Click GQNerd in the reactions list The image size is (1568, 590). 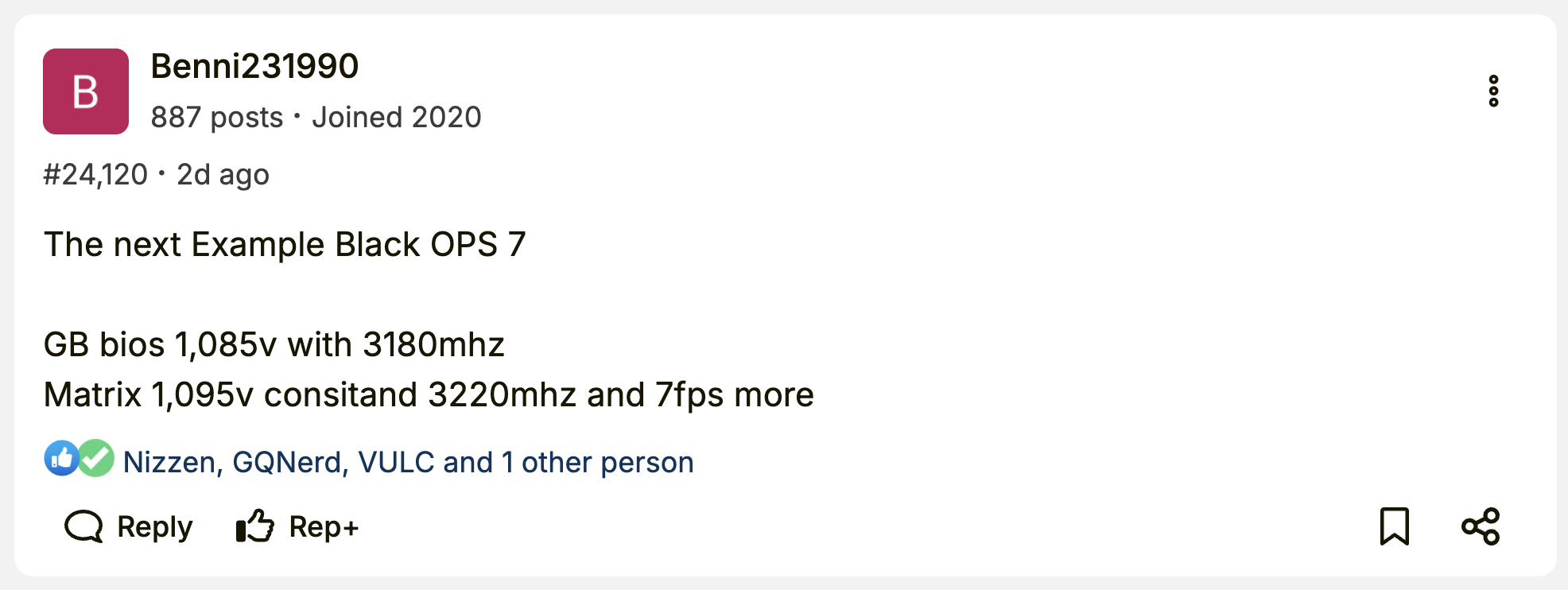[x=287, y=462]
